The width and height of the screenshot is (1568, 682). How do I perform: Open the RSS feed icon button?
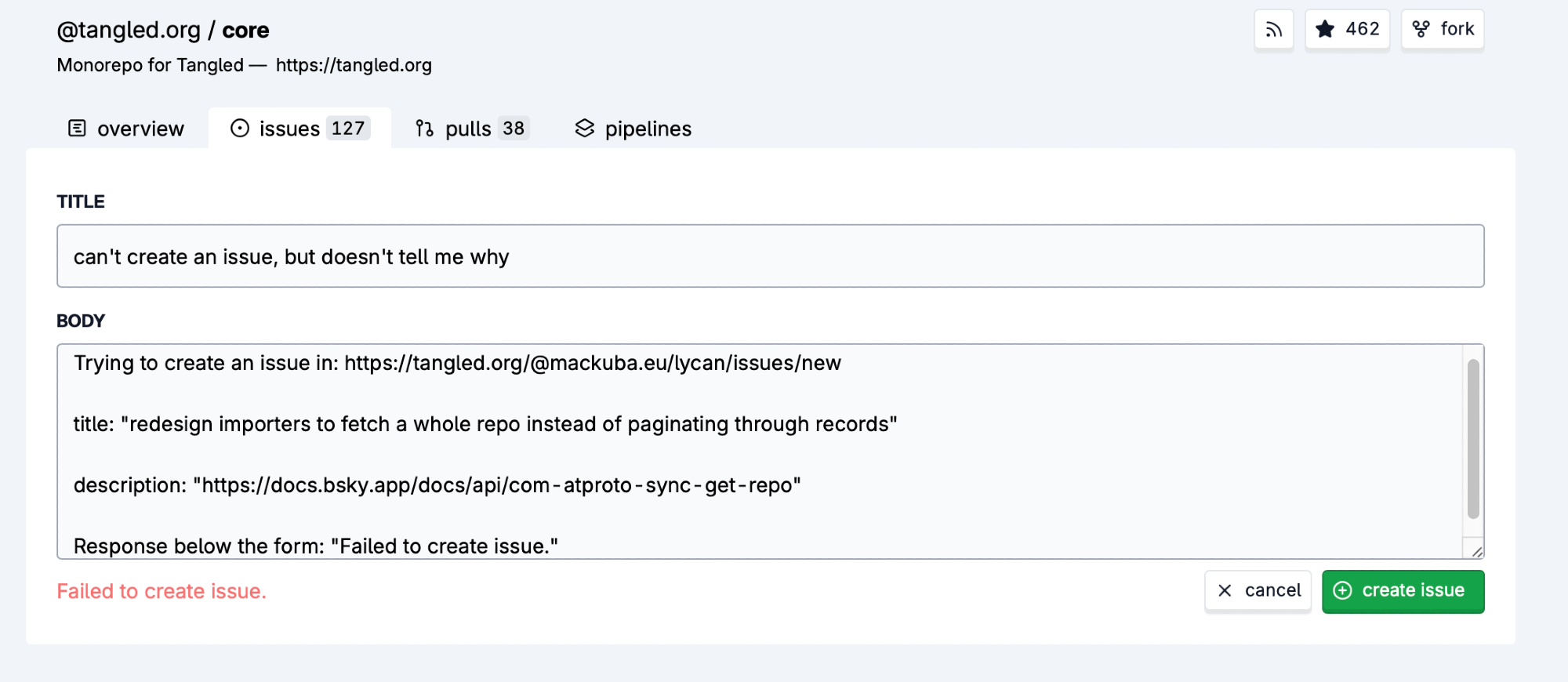[1273, 30]
